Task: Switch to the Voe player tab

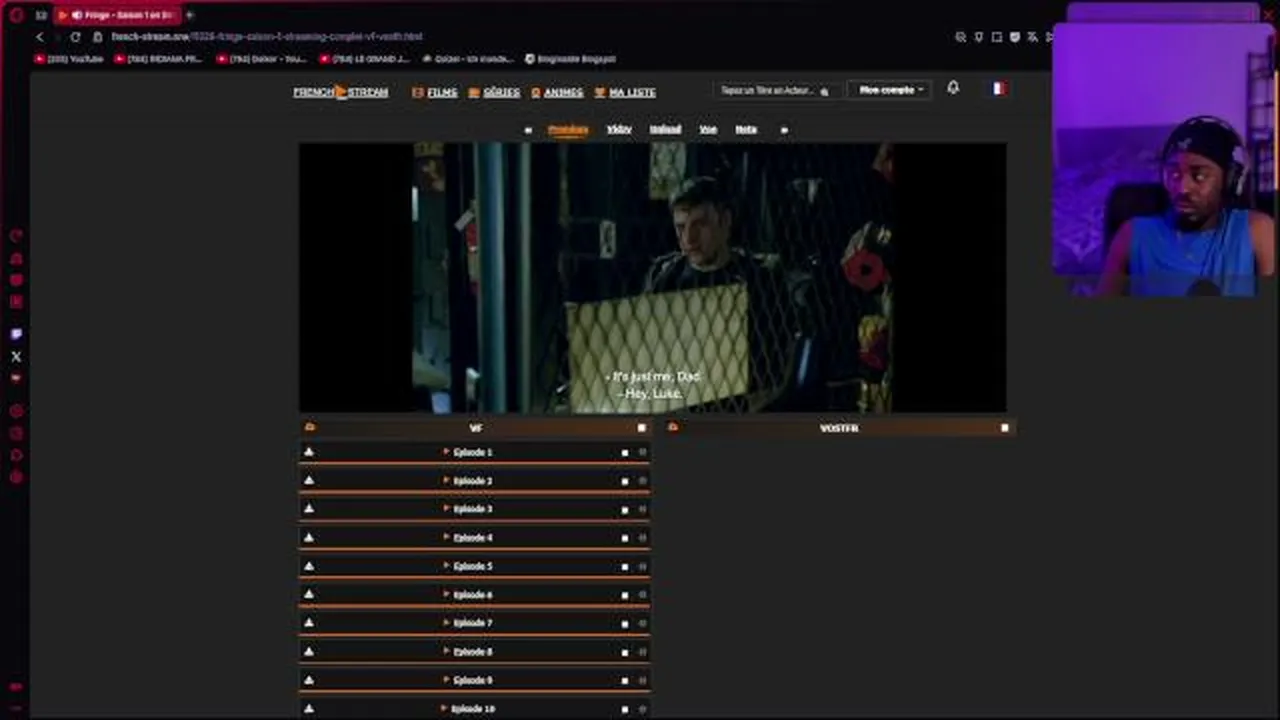Action: tap(708, 129)
